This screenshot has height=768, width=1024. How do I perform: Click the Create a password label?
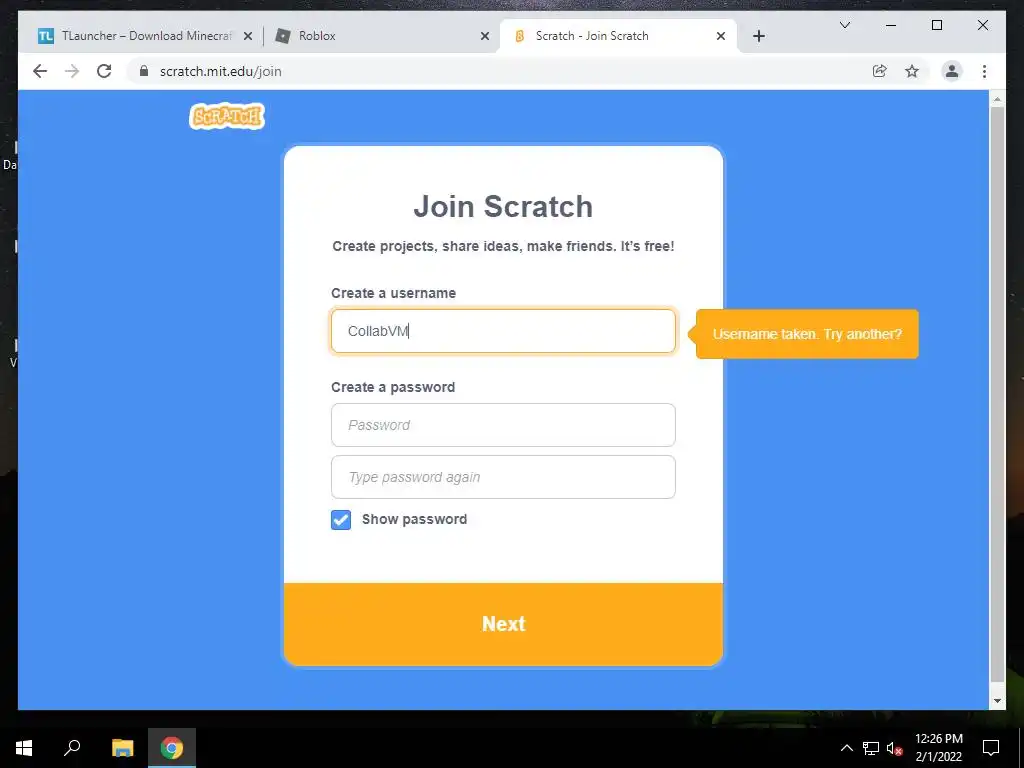click(392, 387)
